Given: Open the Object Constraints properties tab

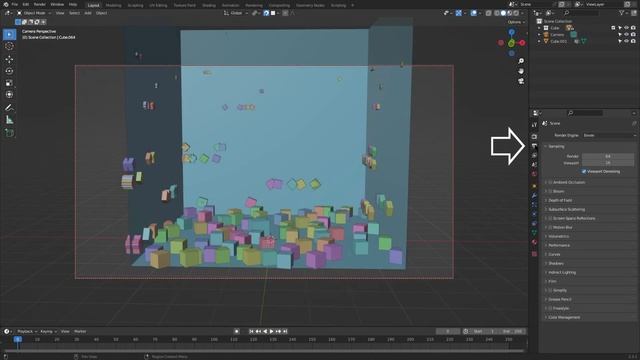Looking at the screenshot, I should (x=534, y=224).
